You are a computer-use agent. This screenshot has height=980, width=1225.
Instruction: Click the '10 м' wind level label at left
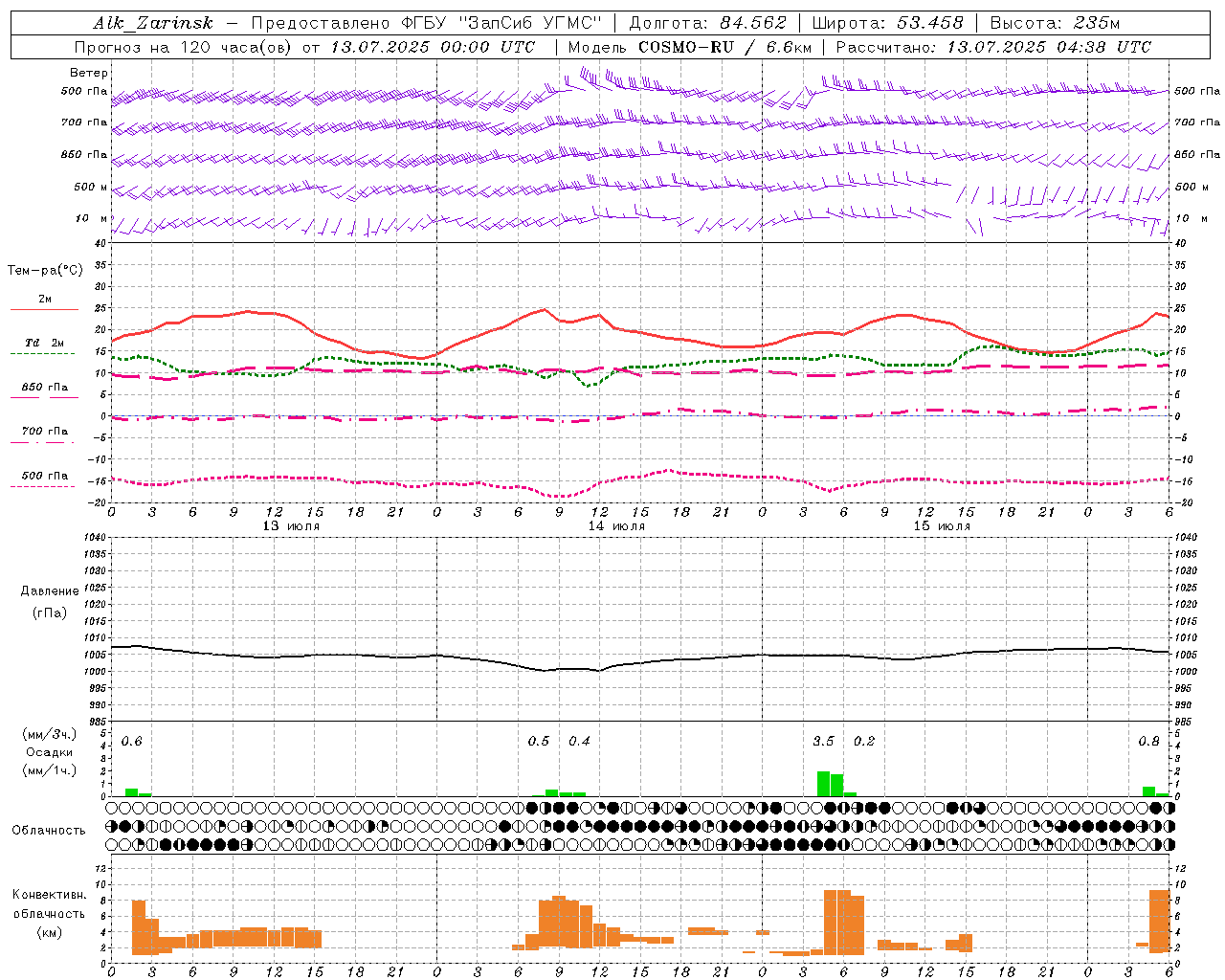[92, 219]
